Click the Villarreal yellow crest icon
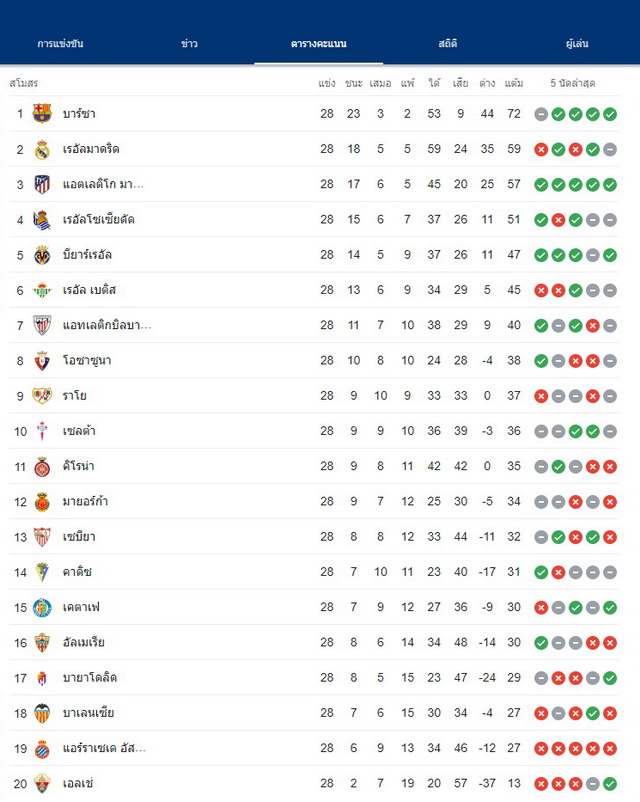The image size is (640, 802). pos(42,255)
